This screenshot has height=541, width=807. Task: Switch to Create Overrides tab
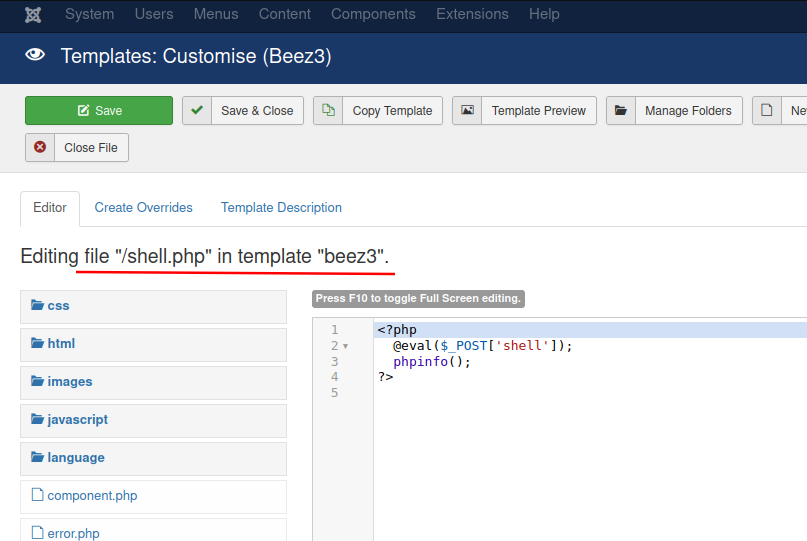point(144,208)
